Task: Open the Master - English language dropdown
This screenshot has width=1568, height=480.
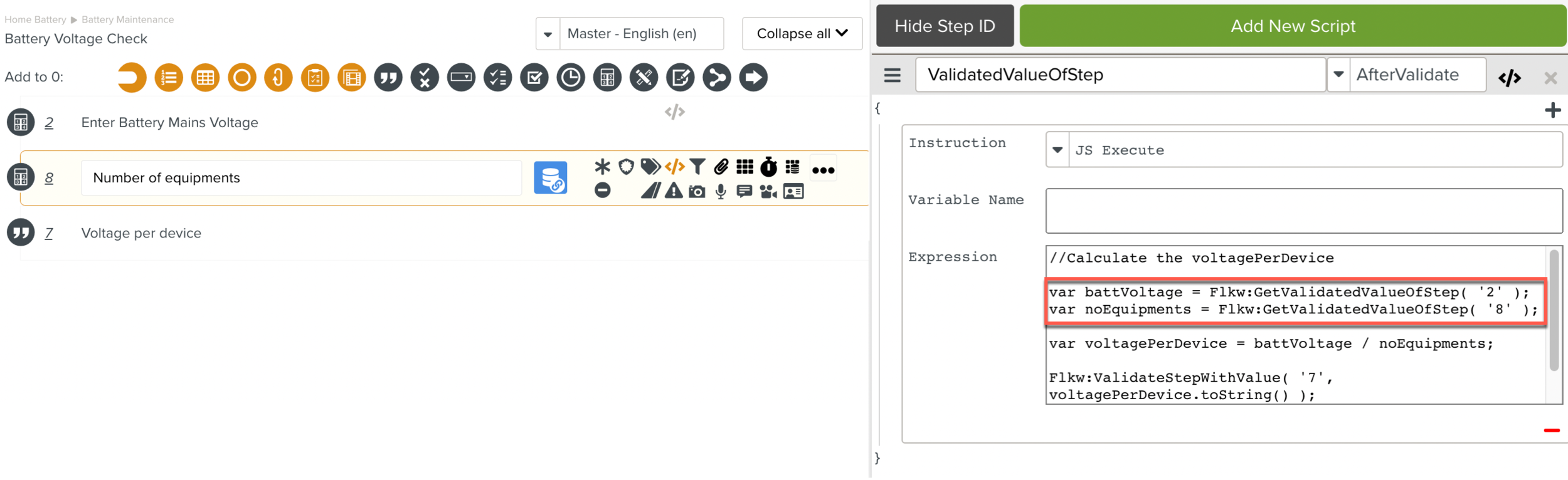Action: pyautogui.click(x=548, y=34)
